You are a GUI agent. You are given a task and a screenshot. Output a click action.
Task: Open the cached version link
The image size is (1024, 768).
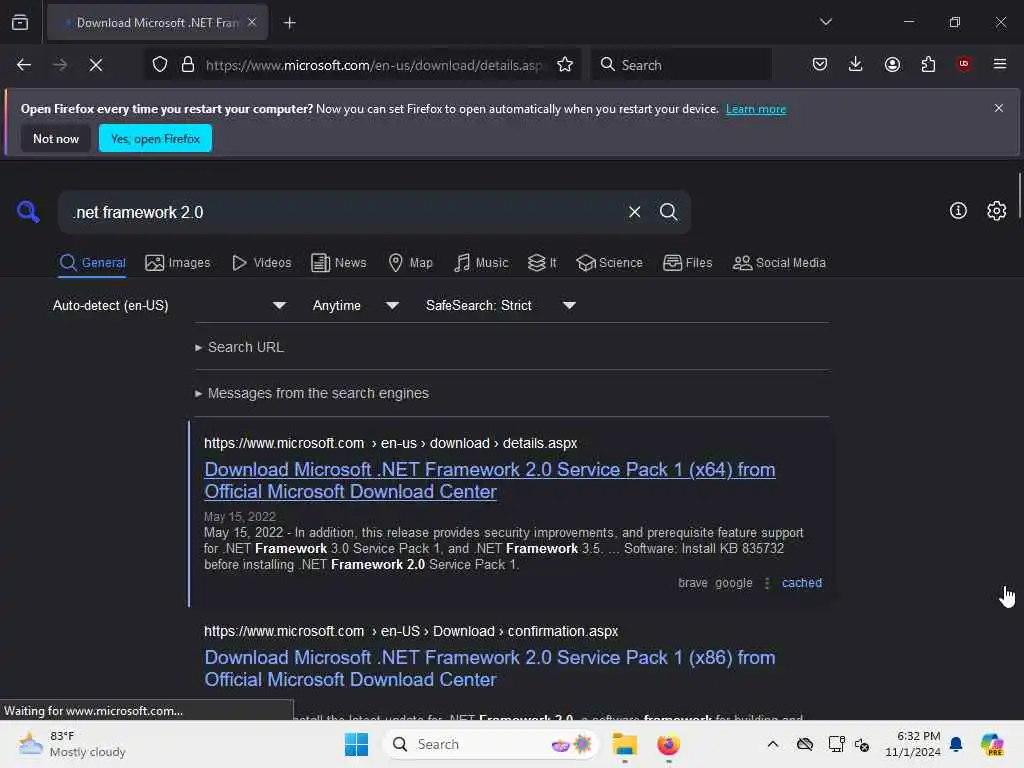(x=801, y=583)
